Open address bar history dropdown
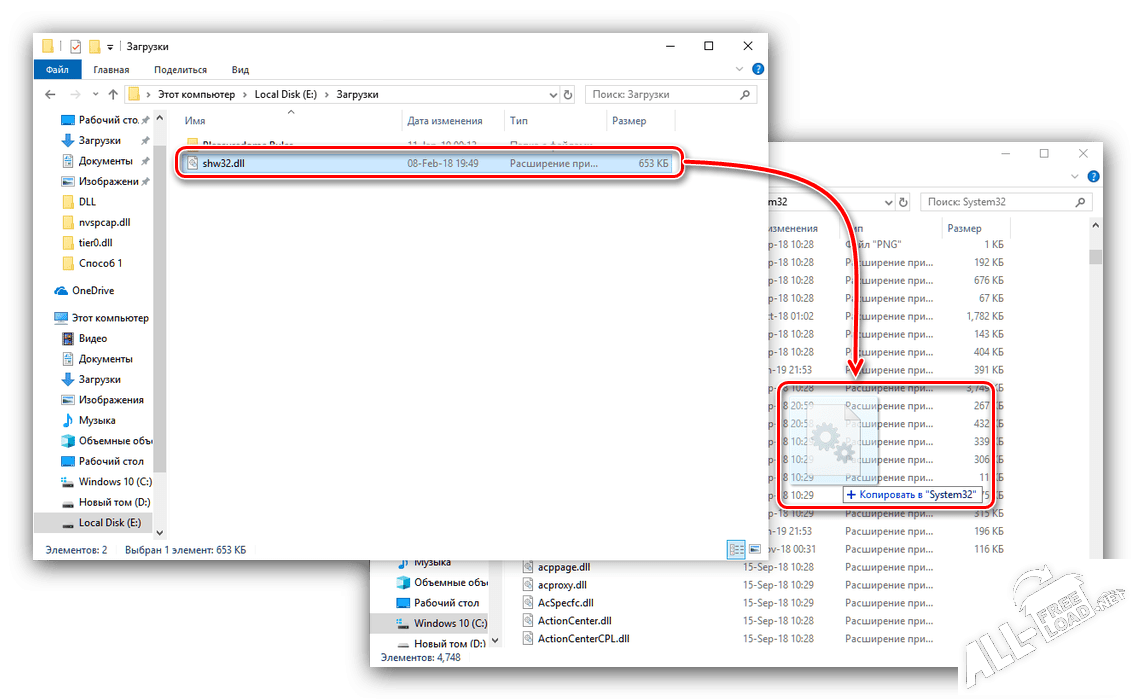The image size is (1136, 700). (552, 95)
